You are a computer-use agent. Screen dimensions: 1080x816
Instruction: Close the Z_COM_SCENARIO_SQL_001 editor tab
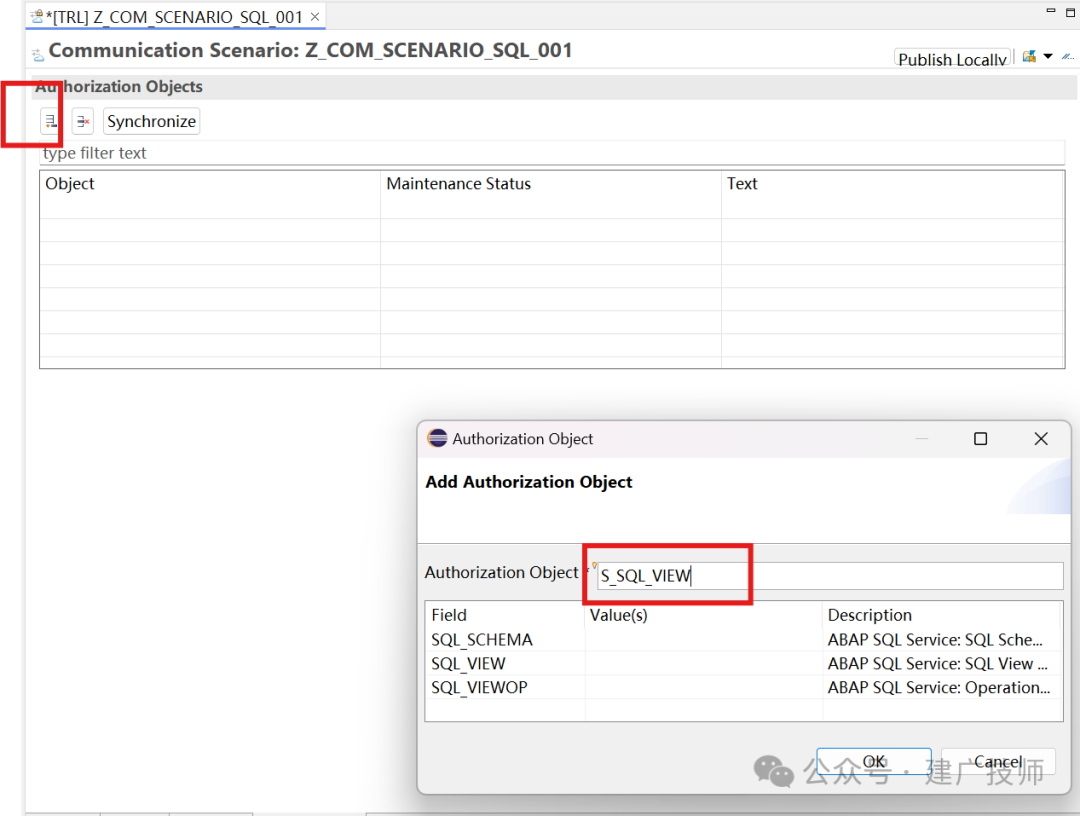[315, 17]
